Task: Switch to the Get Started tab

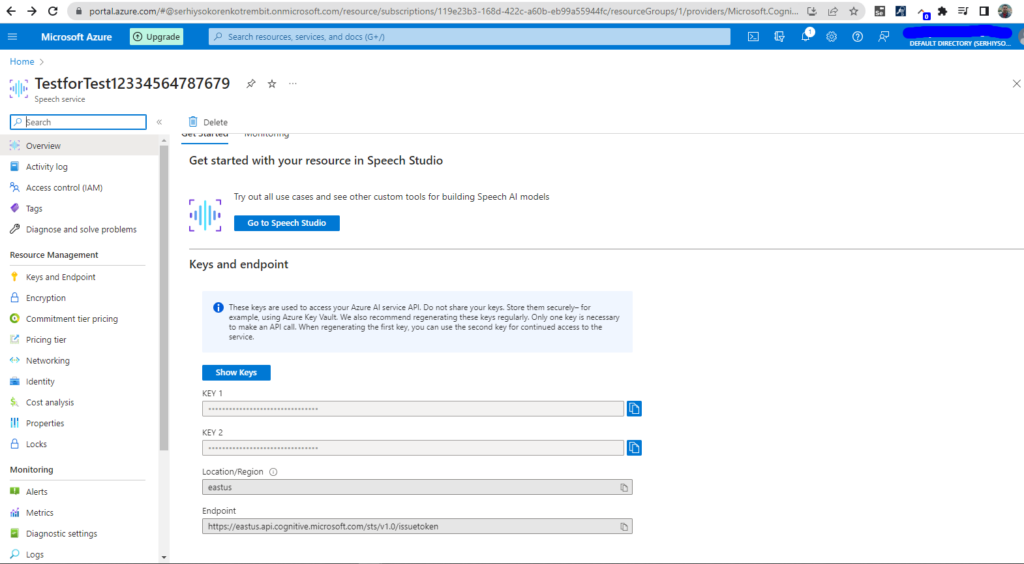Action: coord(205,134)
